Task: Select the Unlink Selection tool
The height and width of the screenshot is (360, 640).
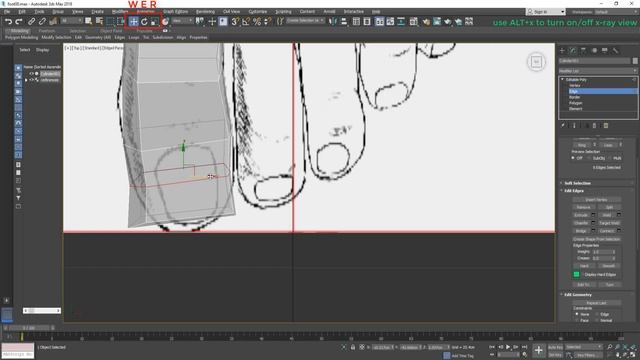Action: (42, 21)
